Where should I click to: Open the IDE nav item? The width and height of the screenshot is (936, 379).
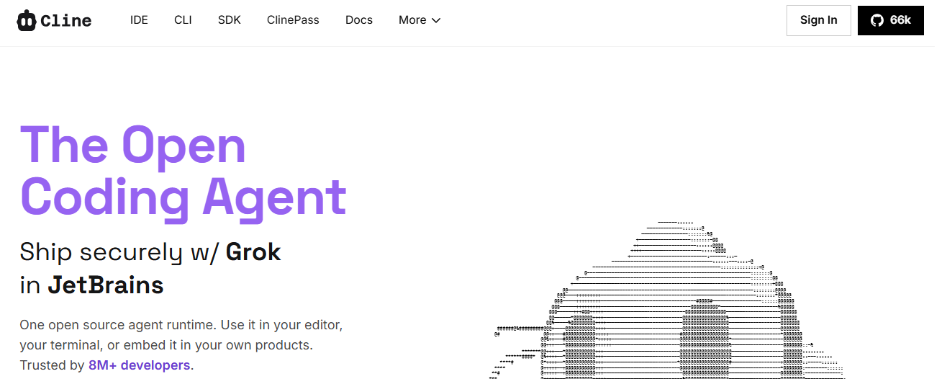click(x=139, y=20)
